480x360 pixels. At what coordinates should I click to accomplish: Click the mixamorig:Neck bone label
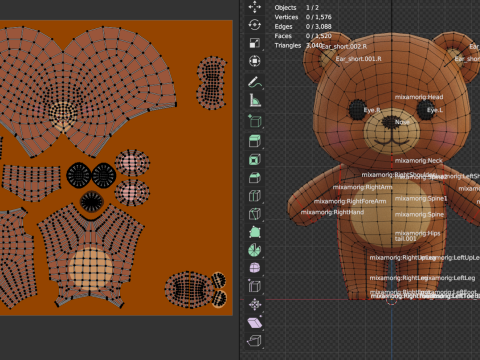coord(419,161)
